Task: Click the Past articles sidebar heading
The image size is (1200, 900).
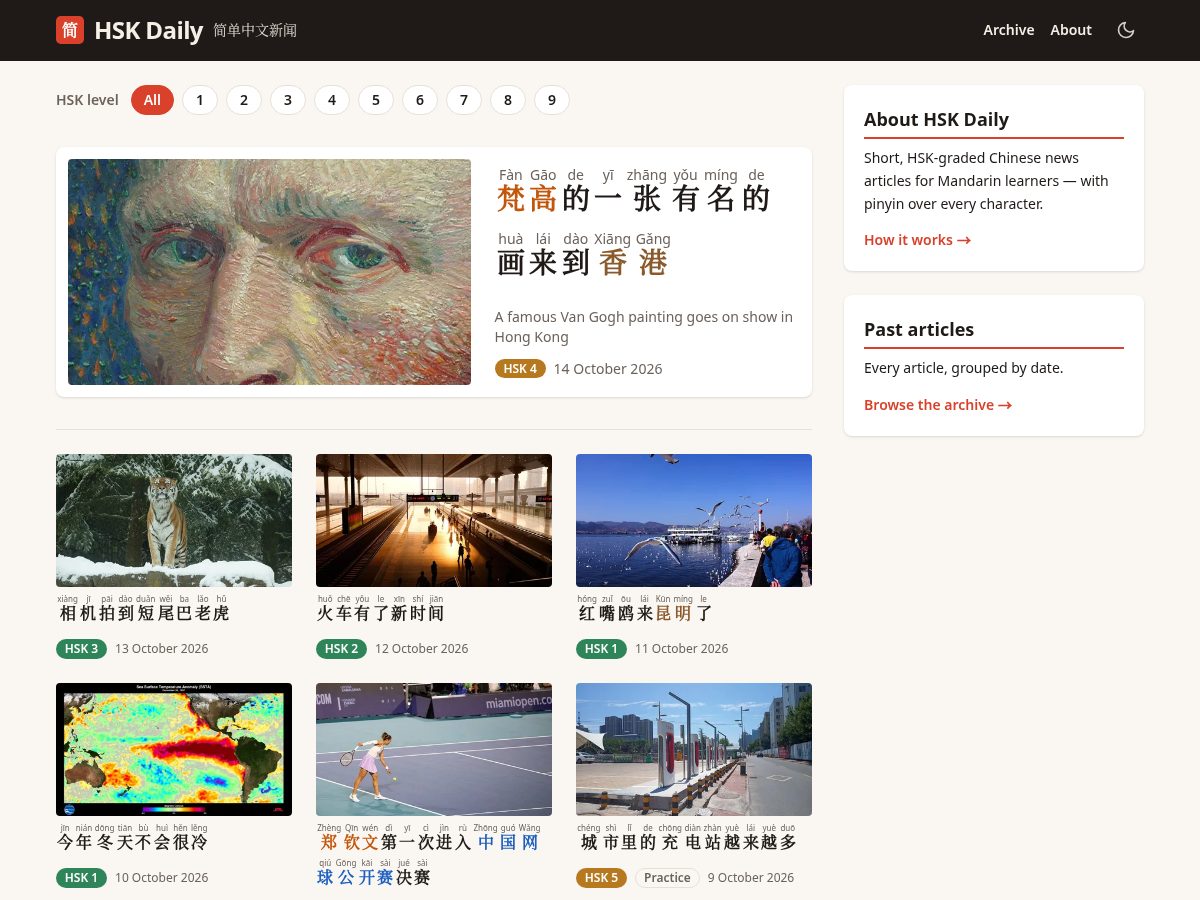Action: (x=919, y=329)
